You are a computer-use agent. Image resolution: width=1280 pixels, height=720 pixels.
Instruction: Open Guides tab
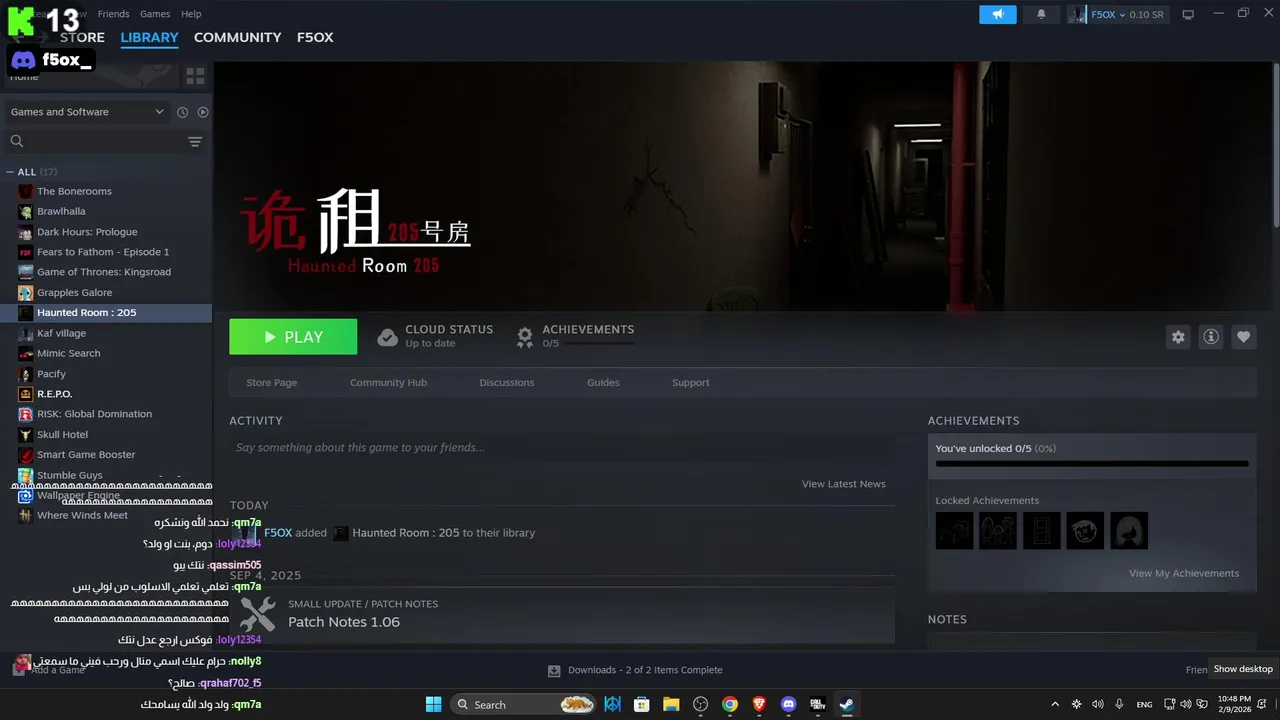tap(603, 383)
